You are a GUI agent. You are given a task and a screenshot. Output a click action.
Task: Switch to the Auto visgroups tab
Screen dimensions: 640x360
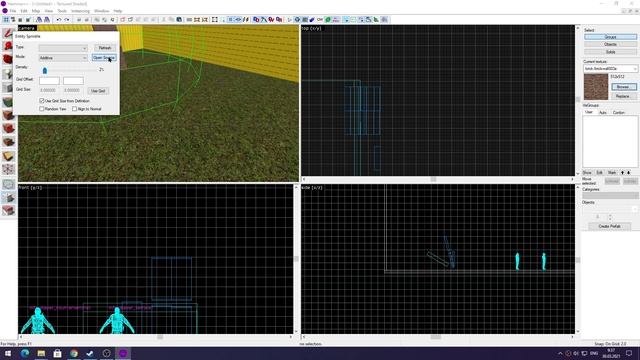point(603,112)
